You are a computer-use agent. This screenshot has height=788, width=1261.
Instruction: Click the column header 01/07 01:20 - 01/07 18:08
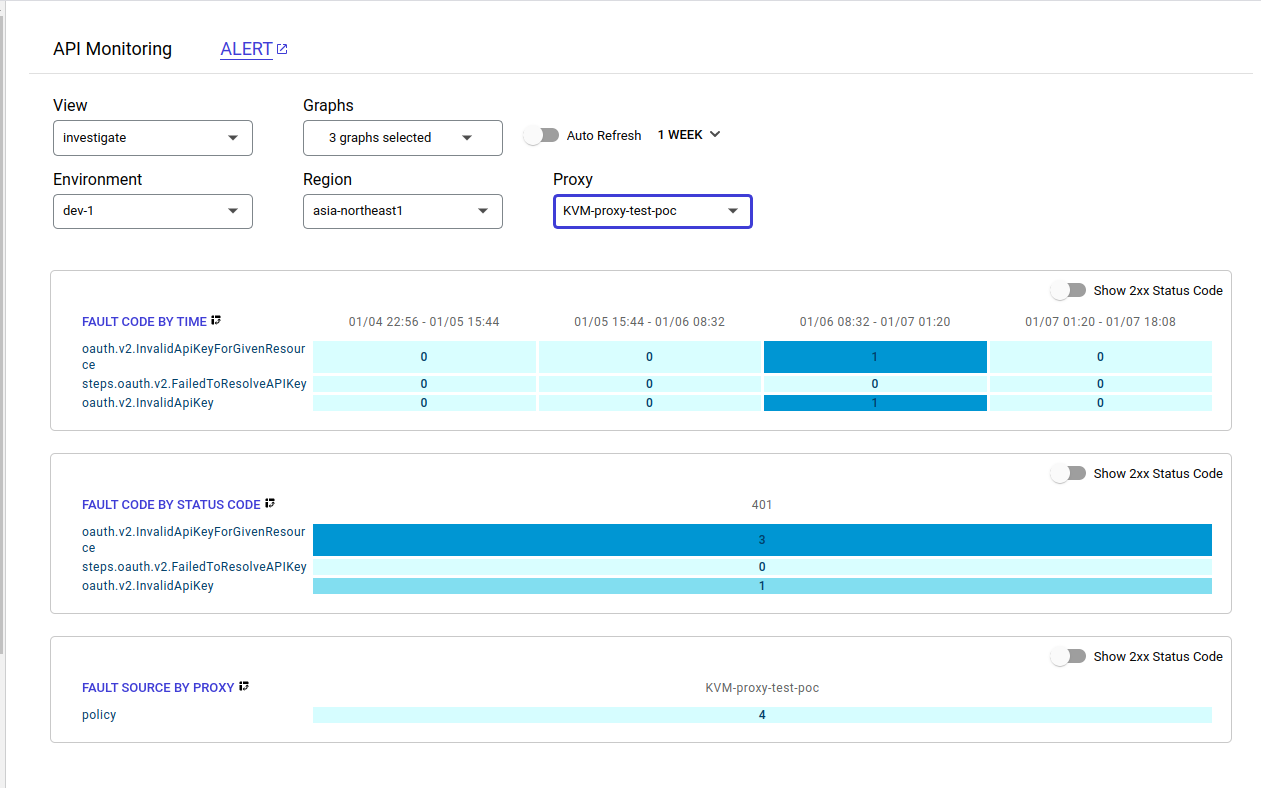pyautogui.click(x=1100, y=322)
